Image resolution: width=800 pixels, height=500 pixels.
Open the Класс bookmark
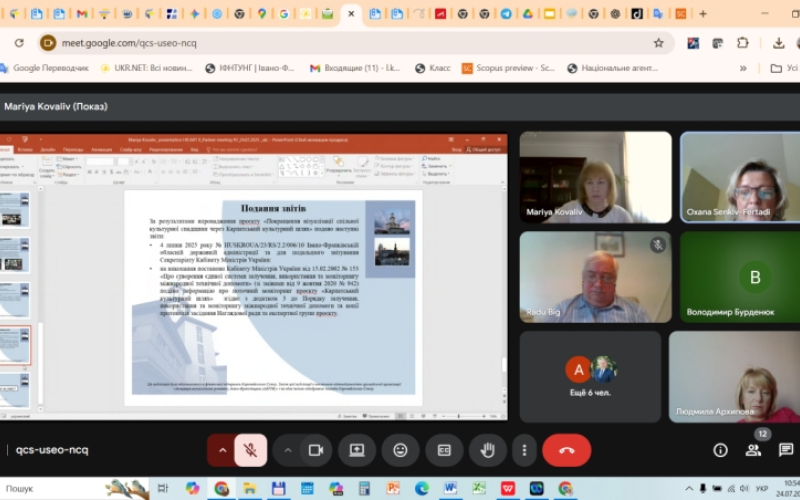pyautogui.click(x=433, y=68)
